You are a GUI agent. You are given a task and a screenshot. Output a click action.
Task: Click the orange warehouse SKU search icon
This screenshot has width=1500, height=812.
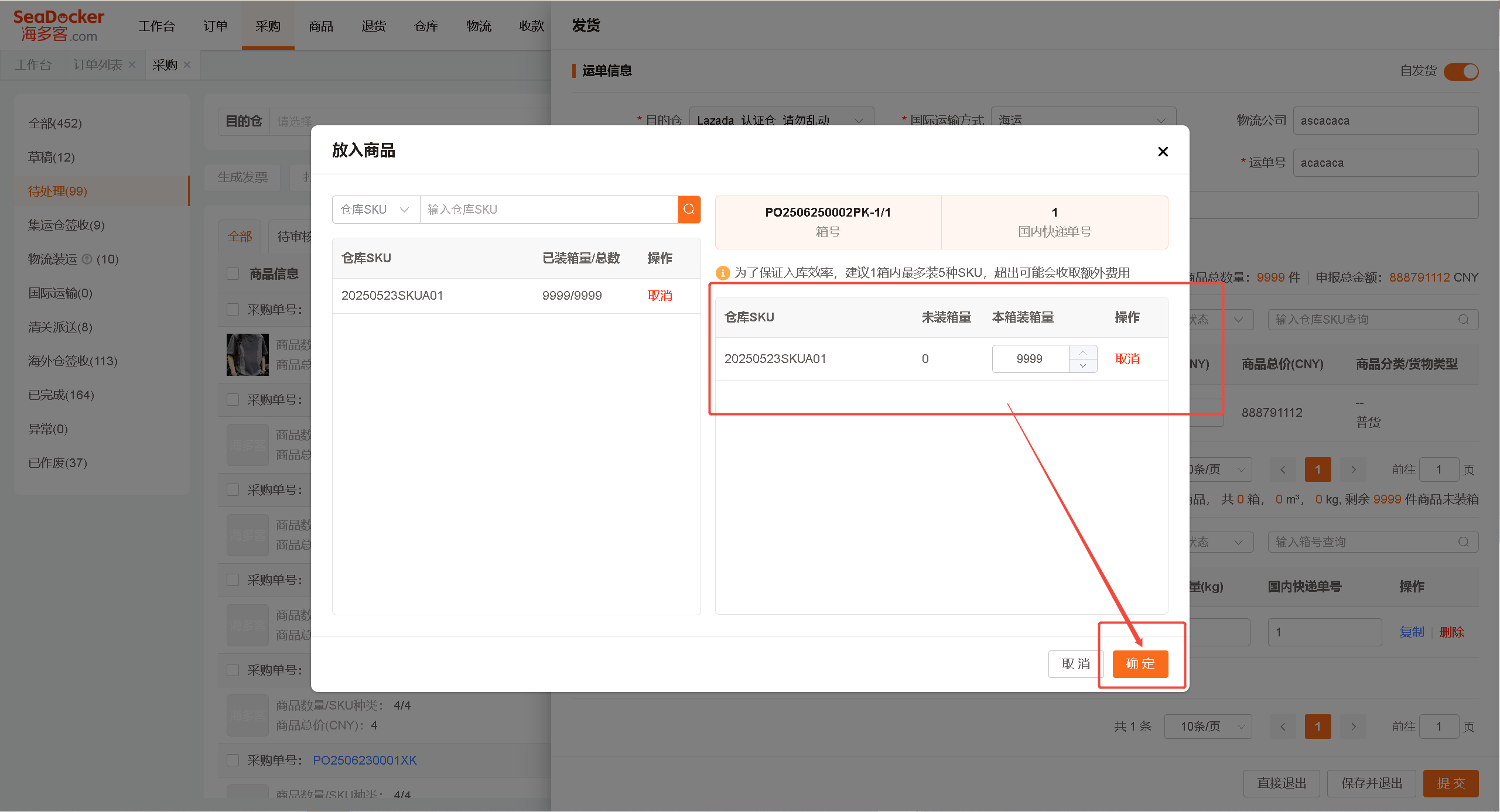689,210
